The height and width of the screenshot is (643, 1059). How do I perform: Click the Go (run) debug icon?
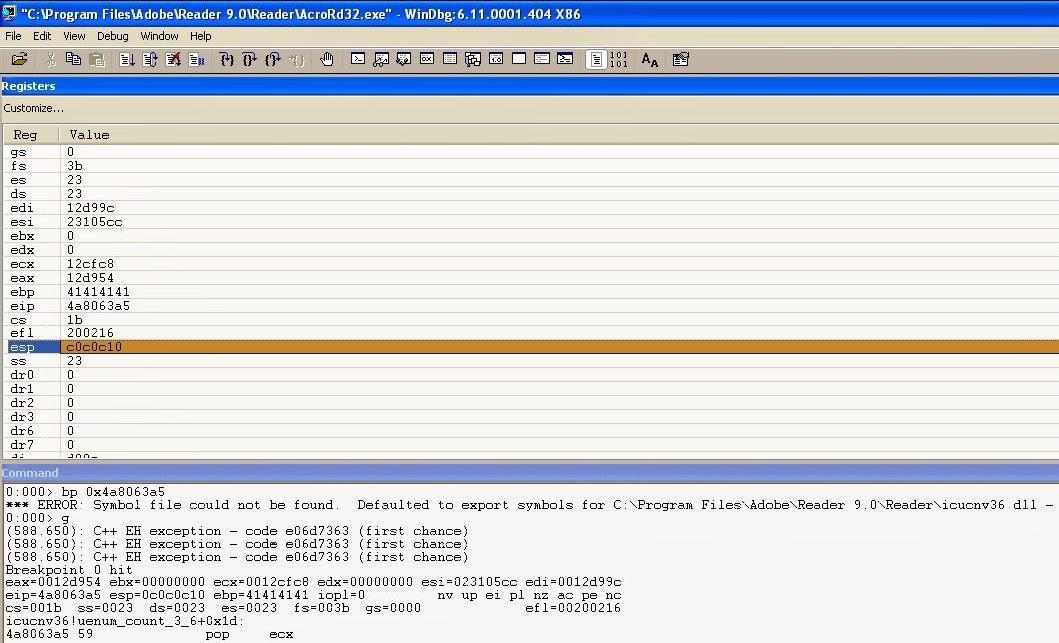tap(127, 60)
